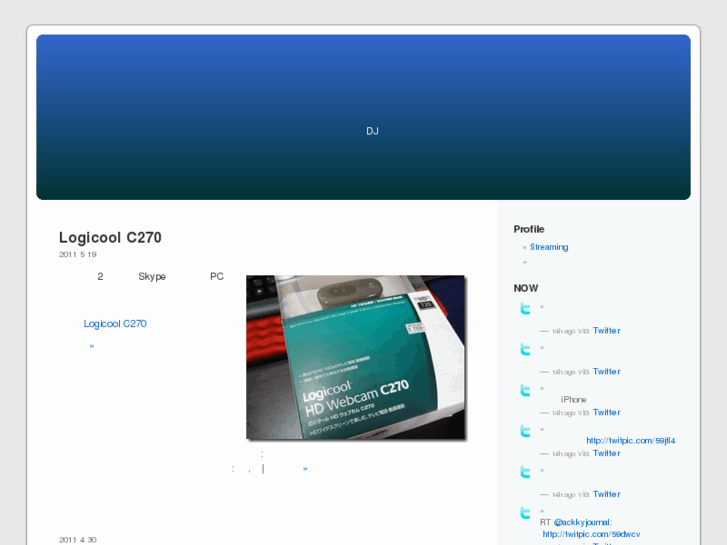Click the blue Logicool C270 link
This screenshot has height=545, width=727.
click(115, 324)
